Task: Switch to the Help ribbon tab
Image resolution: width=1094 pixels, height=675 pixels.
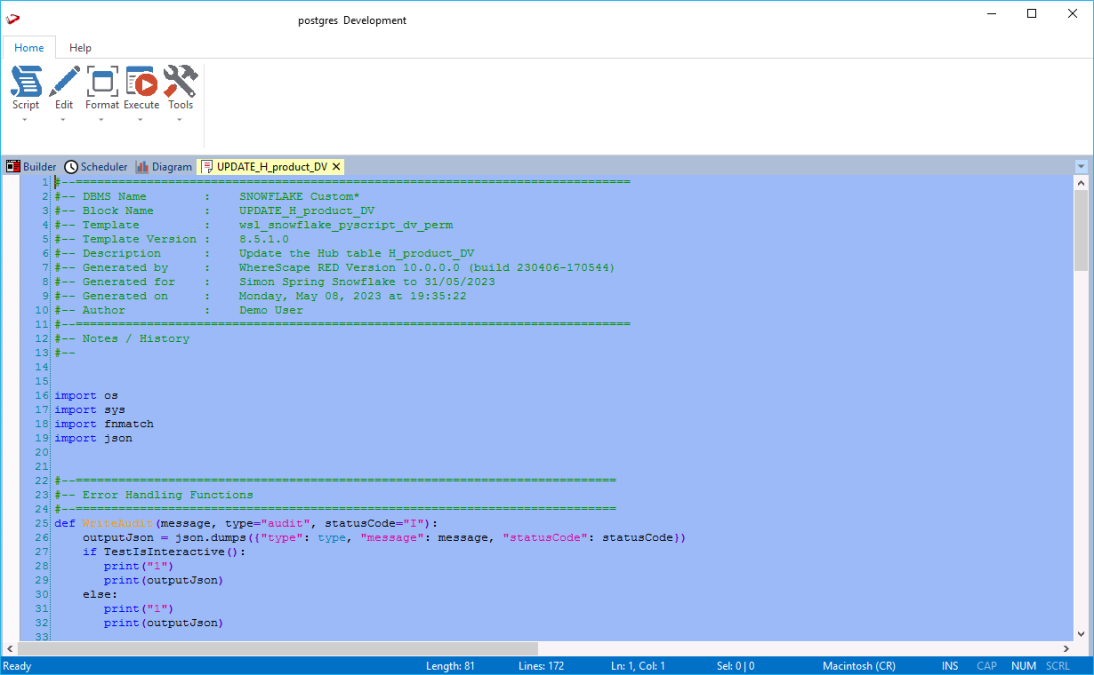Action: 80,48
